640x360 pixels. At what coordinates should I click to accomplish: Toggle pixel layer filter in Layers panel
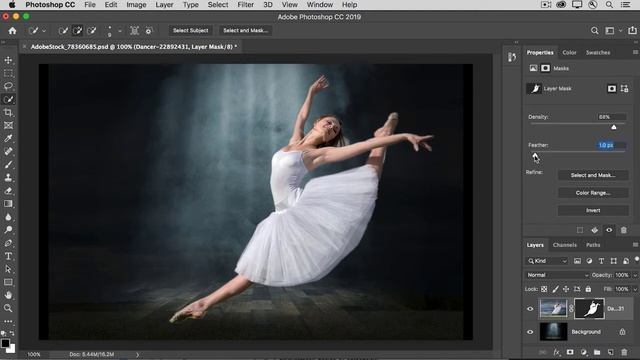pos(577,261)
